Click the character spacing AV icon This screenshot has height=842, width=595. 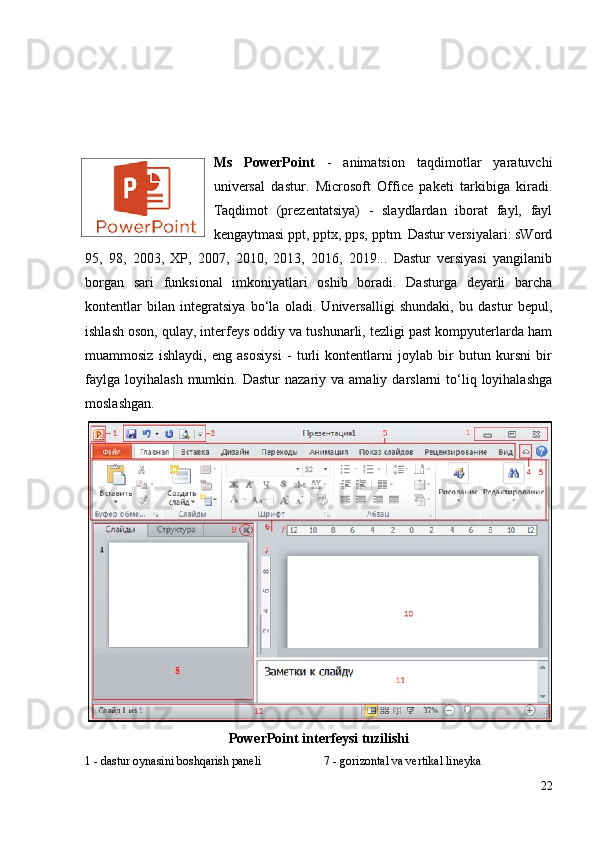tap(316, 484)
